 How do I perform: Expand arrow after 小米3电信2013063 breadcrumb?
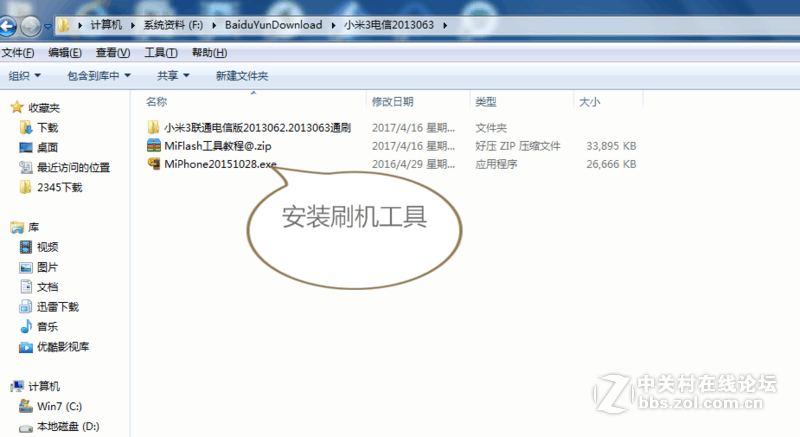[445, 25]
